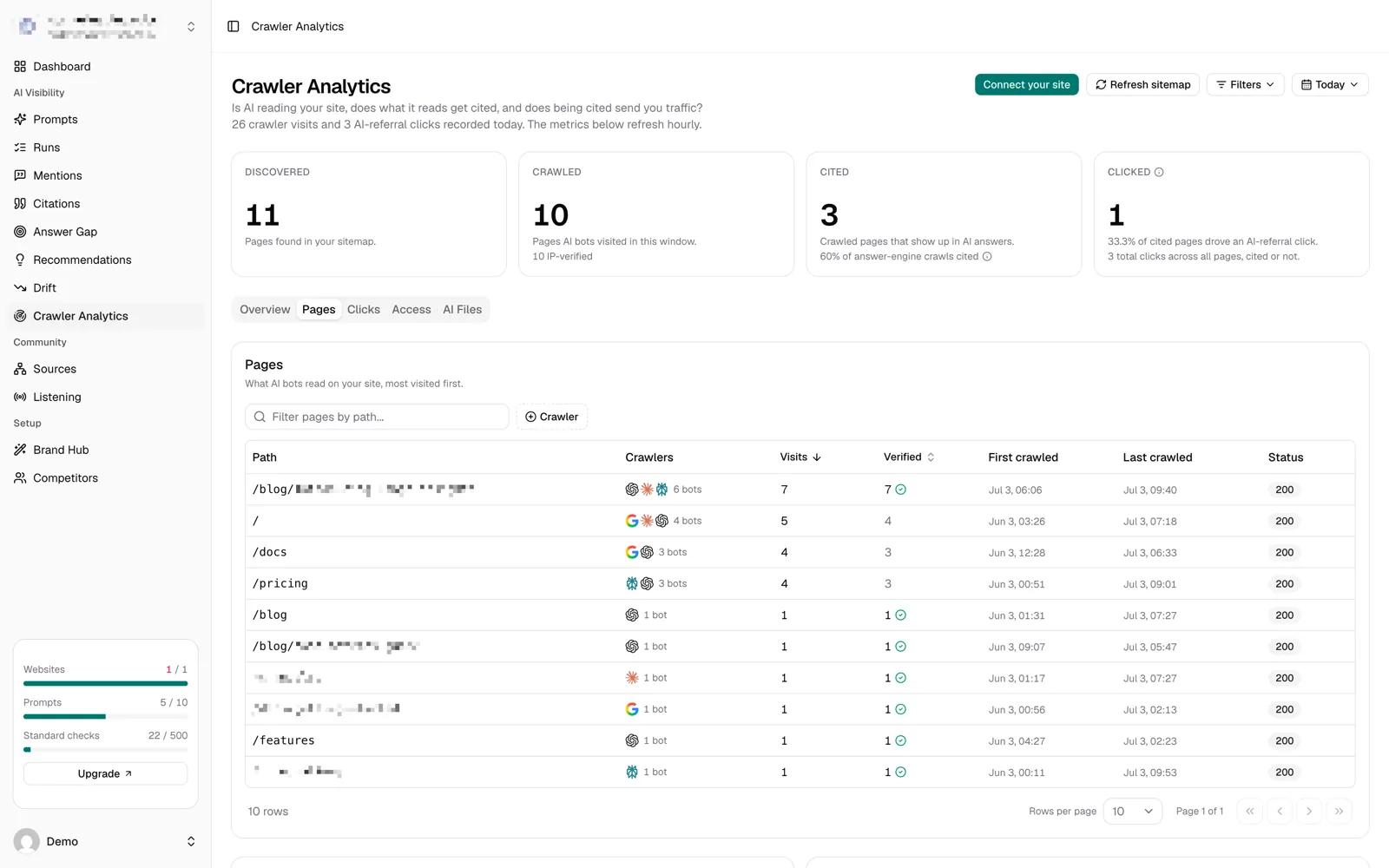
Task: Click the bot icon in /blog row
Action: [x=632, y=615]
